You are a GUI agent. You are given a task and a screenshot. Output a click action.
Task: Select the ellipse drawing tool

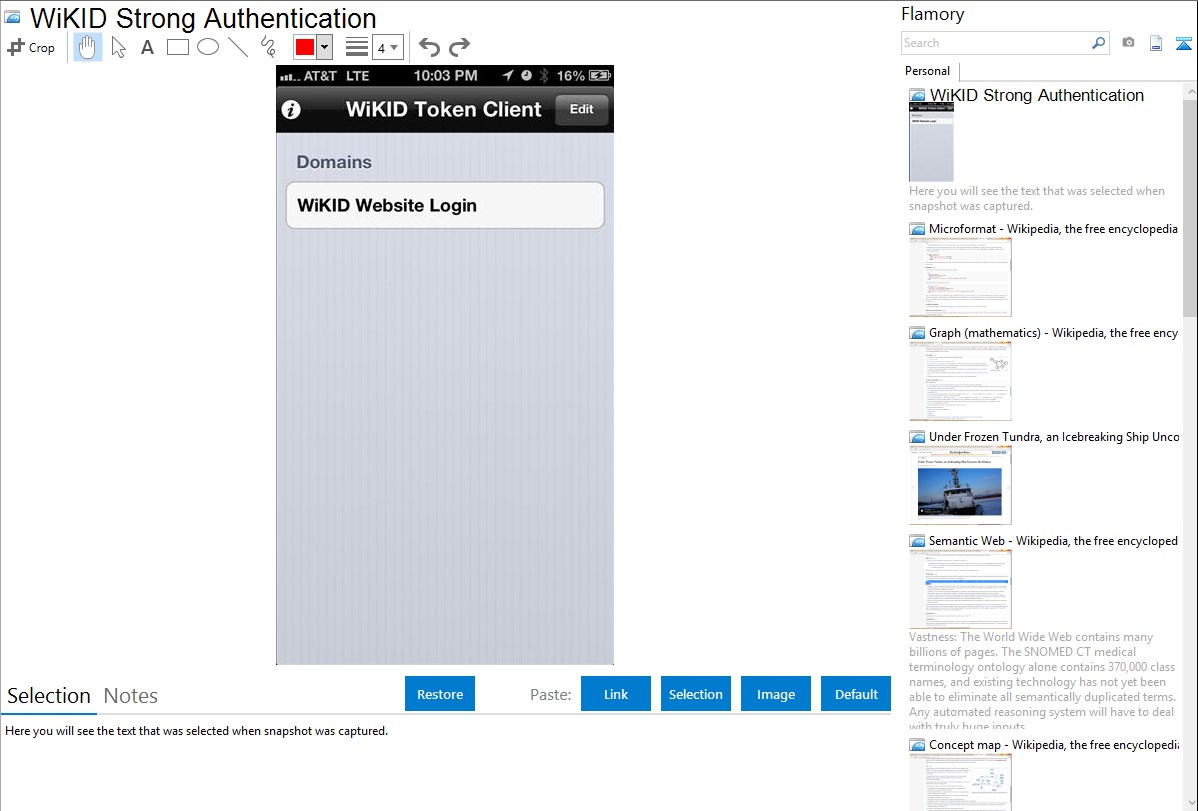coord(208,47)
